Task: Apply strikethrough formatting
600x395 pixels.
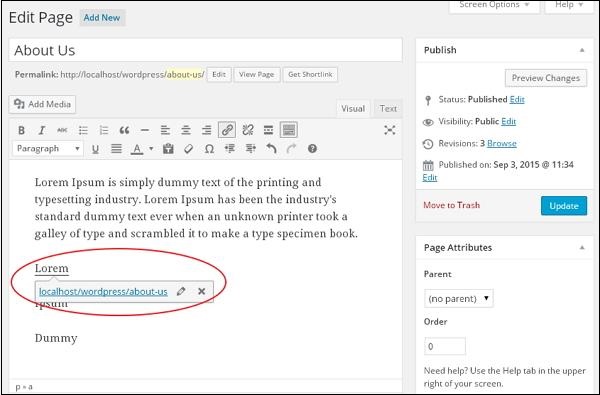Action: tap(62, 131)
